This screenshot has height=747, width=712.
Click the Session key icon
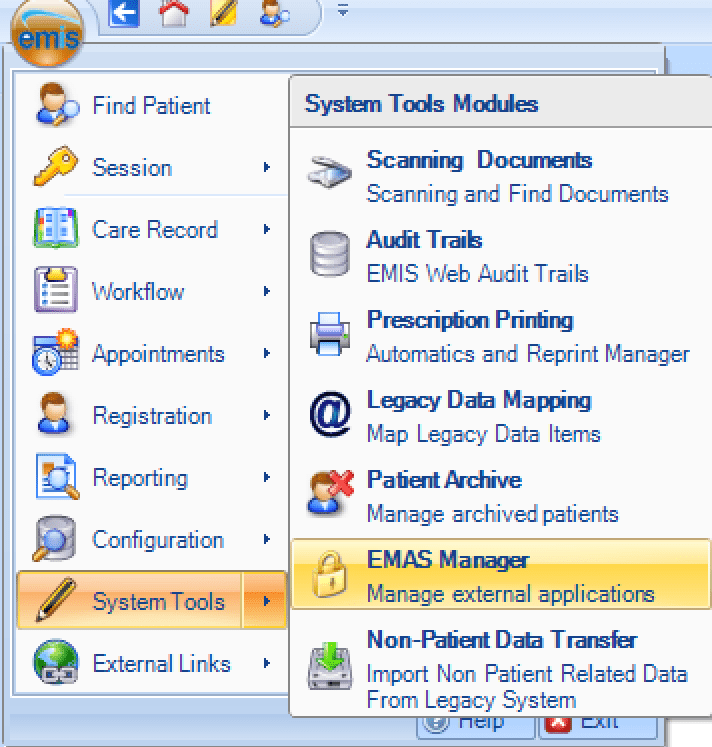(56, 166)
